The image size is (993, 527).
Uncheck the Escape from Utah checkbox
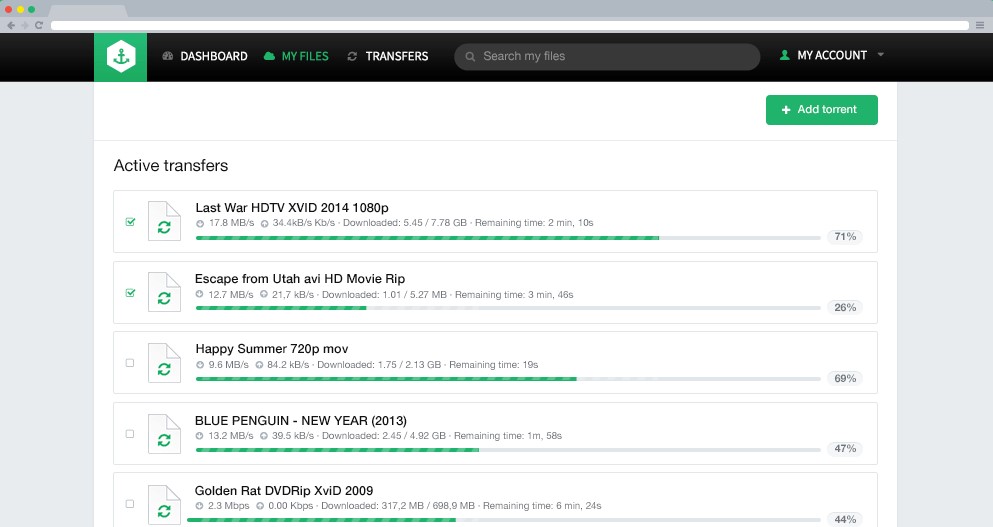tap(130, 293)
